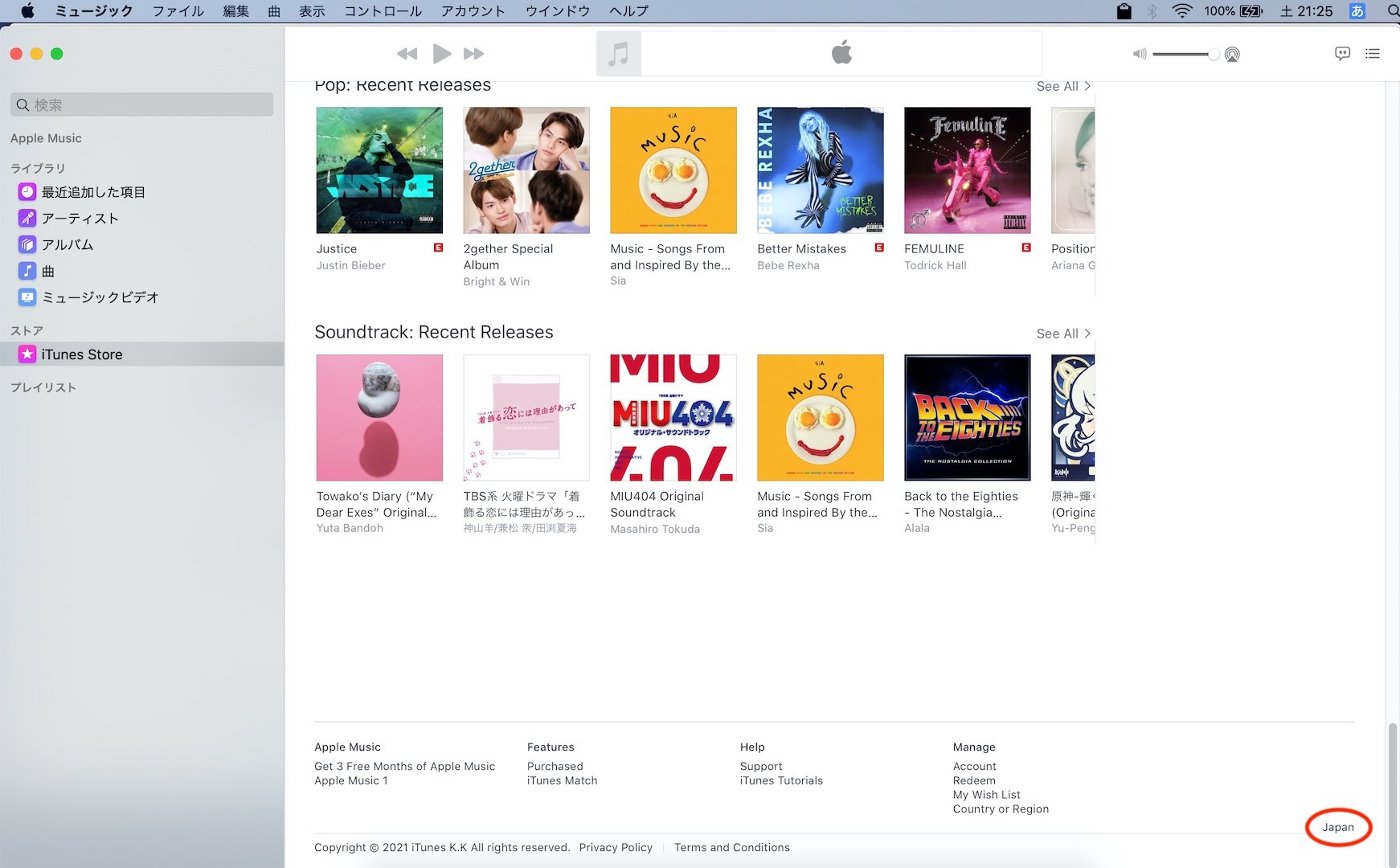Click the Justin Bieber artist name
This screenshot has width=1400, height=868.
[350, 265]
